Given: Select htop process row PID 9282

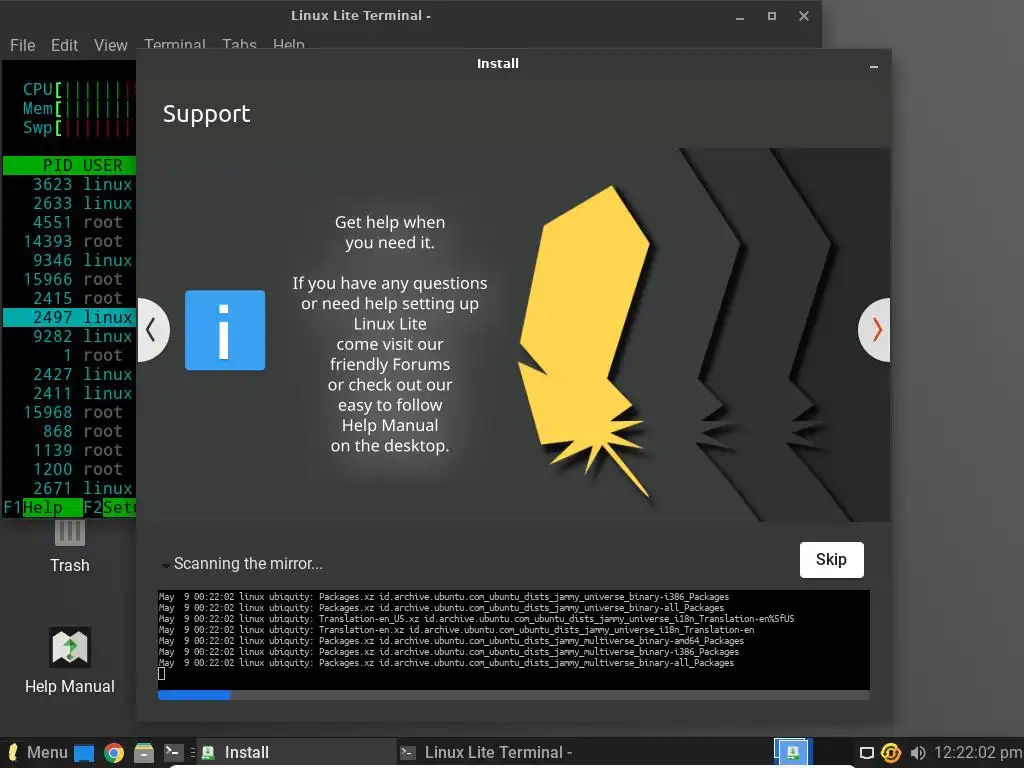Looking at the screenshot, I should (69, 336).
